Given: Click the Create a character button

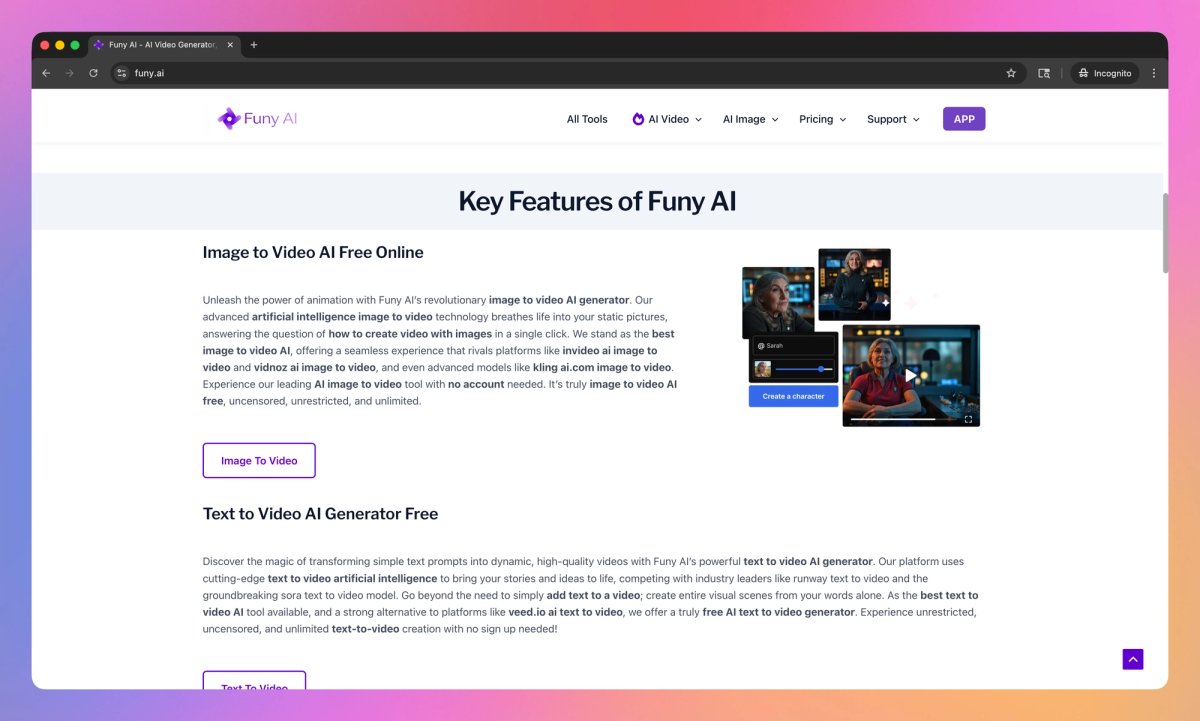Looking at the screenshot, I should [794, 396].
